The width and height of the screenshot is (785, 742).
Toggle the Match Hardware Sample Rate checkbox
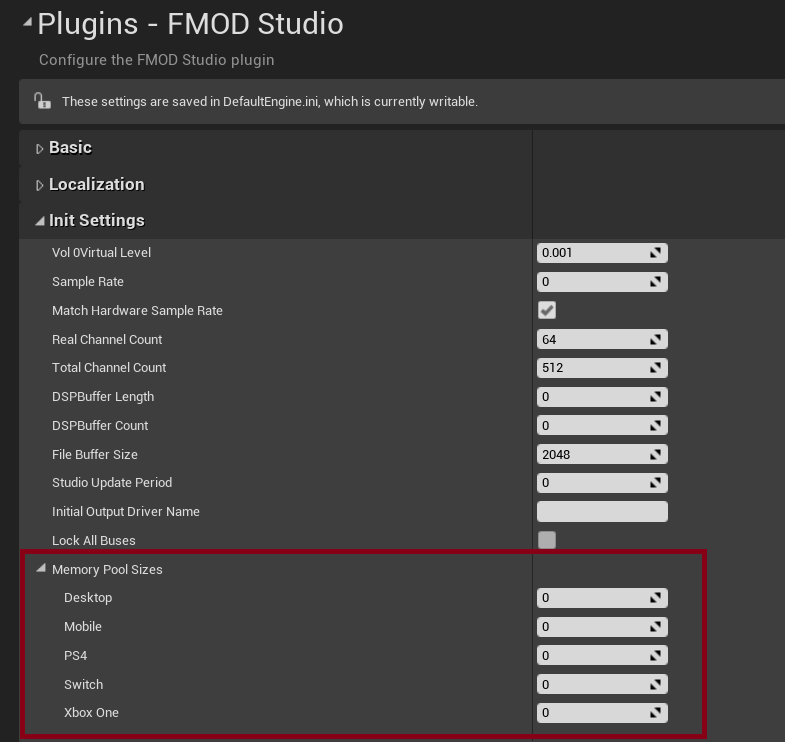[x=547, y=310]
